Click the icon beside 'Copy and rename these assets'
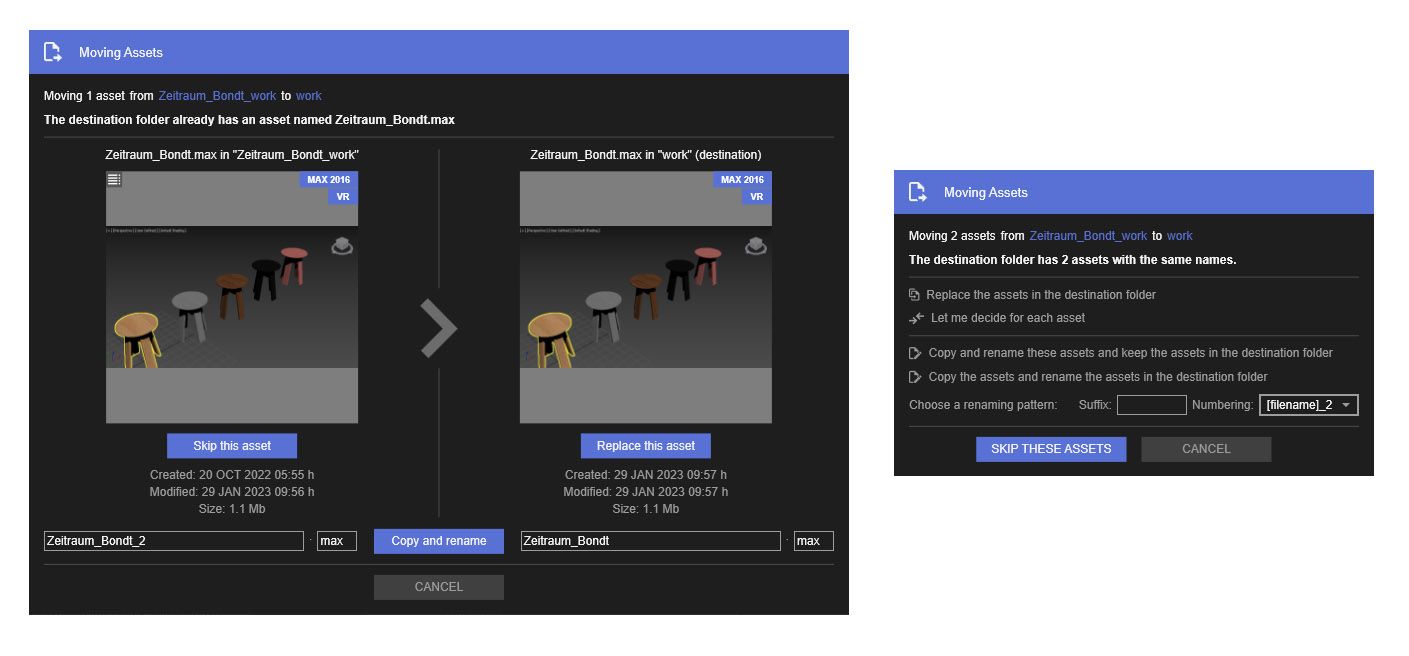Image resolution: width=1409 pixels, height=656 pixels. point(914,353)
